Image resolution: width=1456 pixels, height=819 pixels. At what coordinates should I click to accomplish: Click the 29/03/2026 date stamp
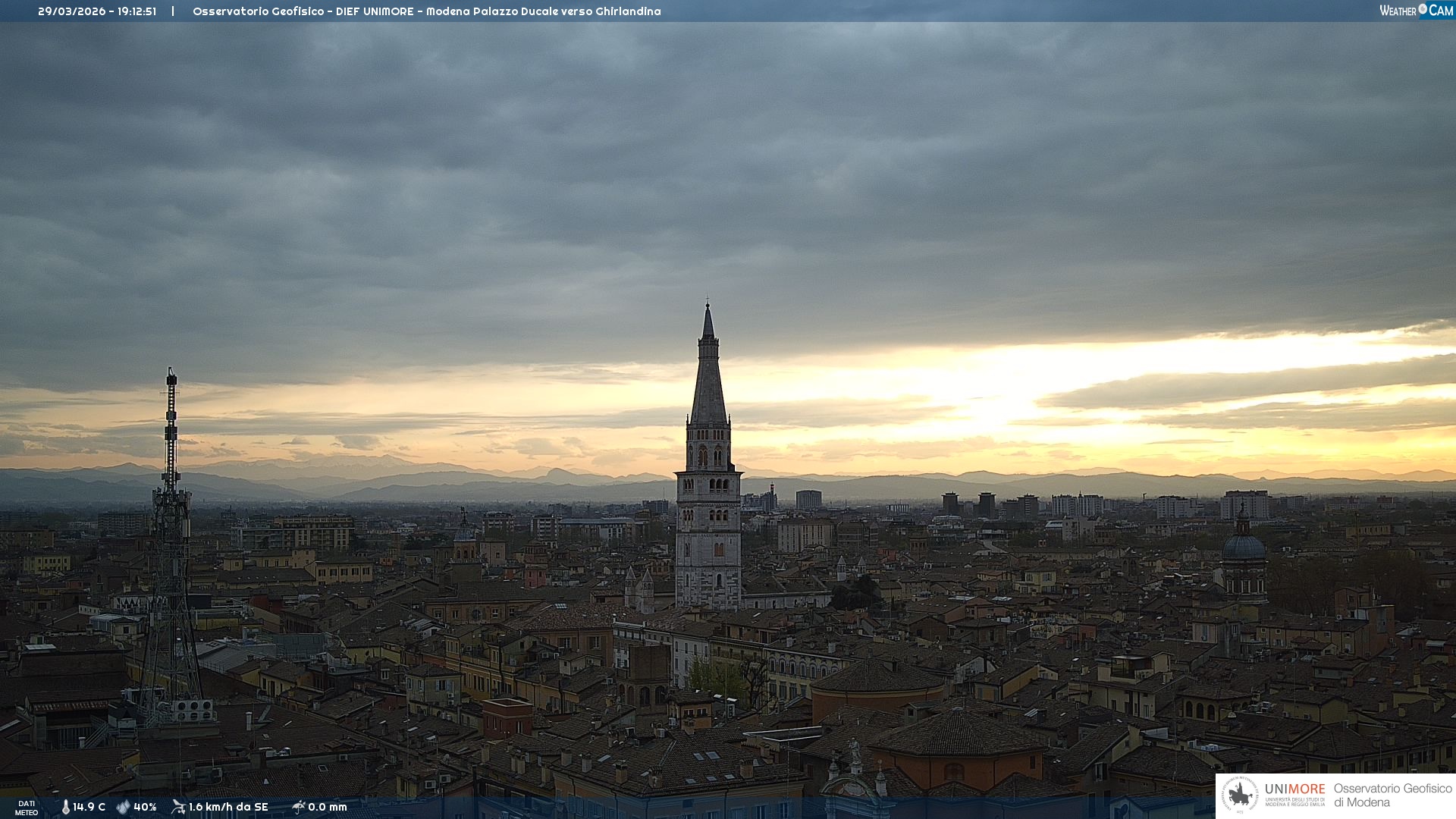[72, 11]
